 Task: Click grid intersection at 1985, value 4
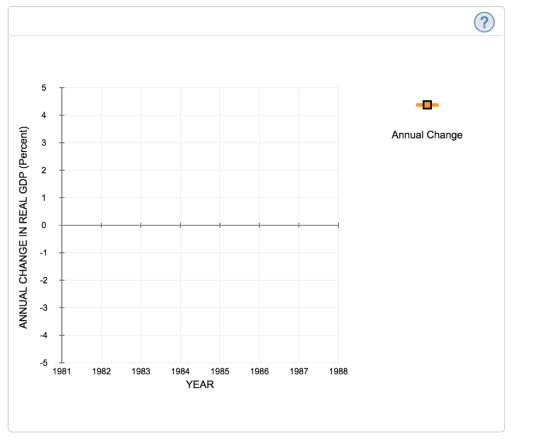[x=220, y=115]
